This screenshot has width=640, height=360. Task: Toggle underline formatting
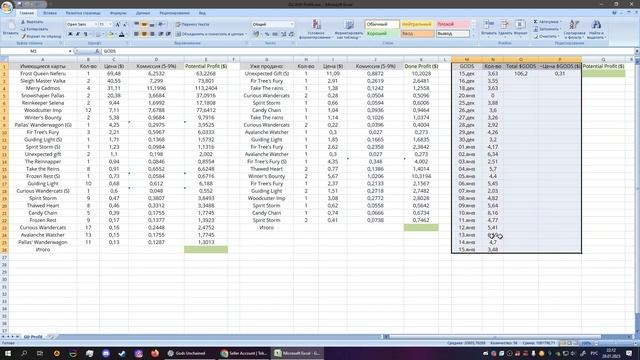(x=85, y=34)
